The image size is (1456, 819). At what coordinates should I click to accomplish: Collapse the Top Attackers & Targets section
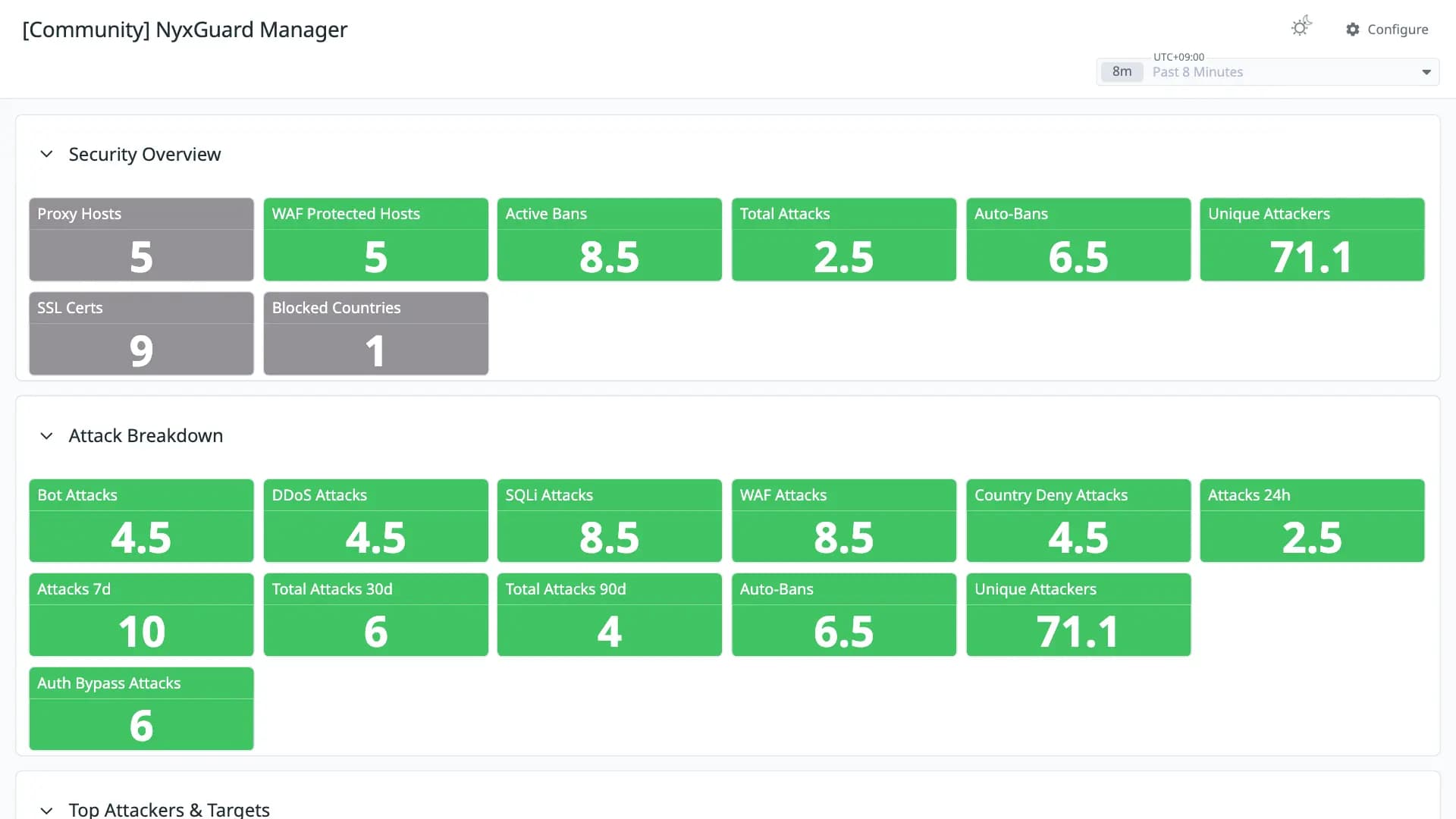click(46, 810)
